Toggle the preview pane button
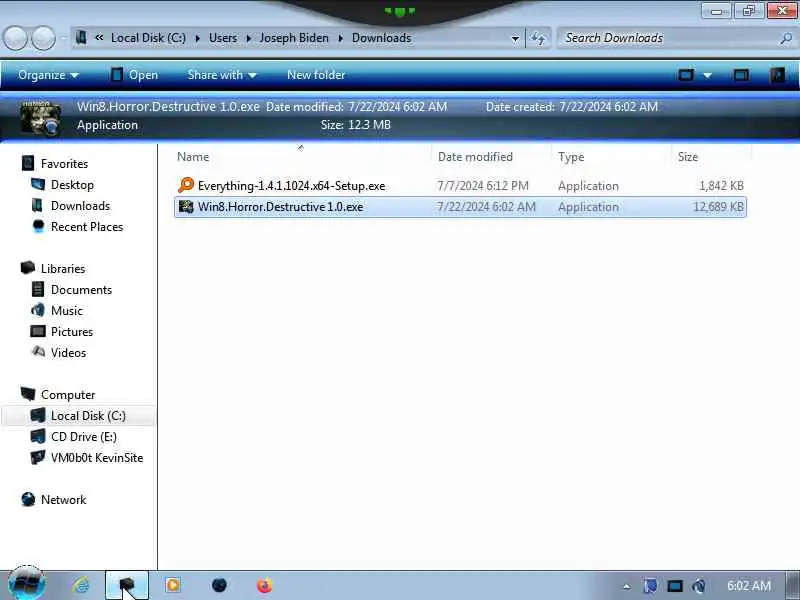This screenshot has height=600, width=800. tap(741, 76)
